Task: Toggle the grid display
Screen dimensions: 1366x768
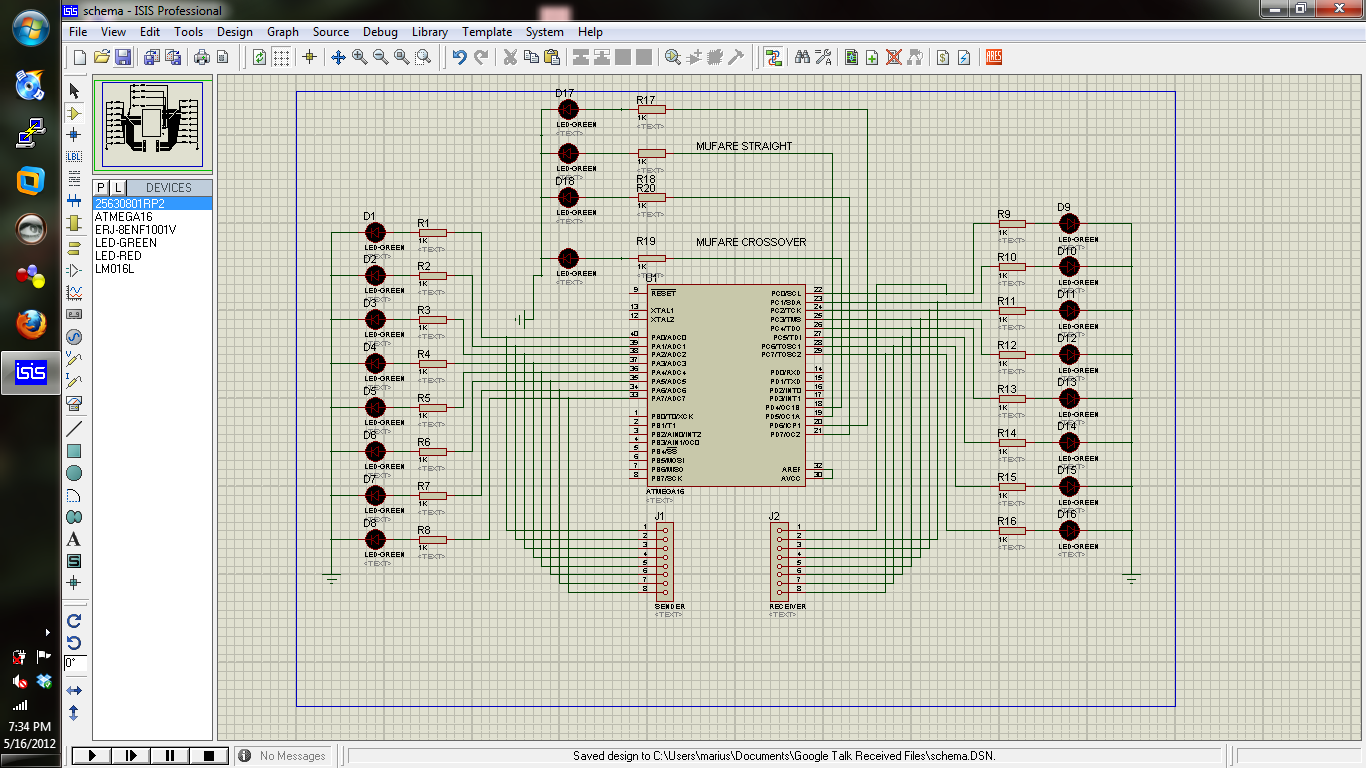Action: (x=282, y=57)
